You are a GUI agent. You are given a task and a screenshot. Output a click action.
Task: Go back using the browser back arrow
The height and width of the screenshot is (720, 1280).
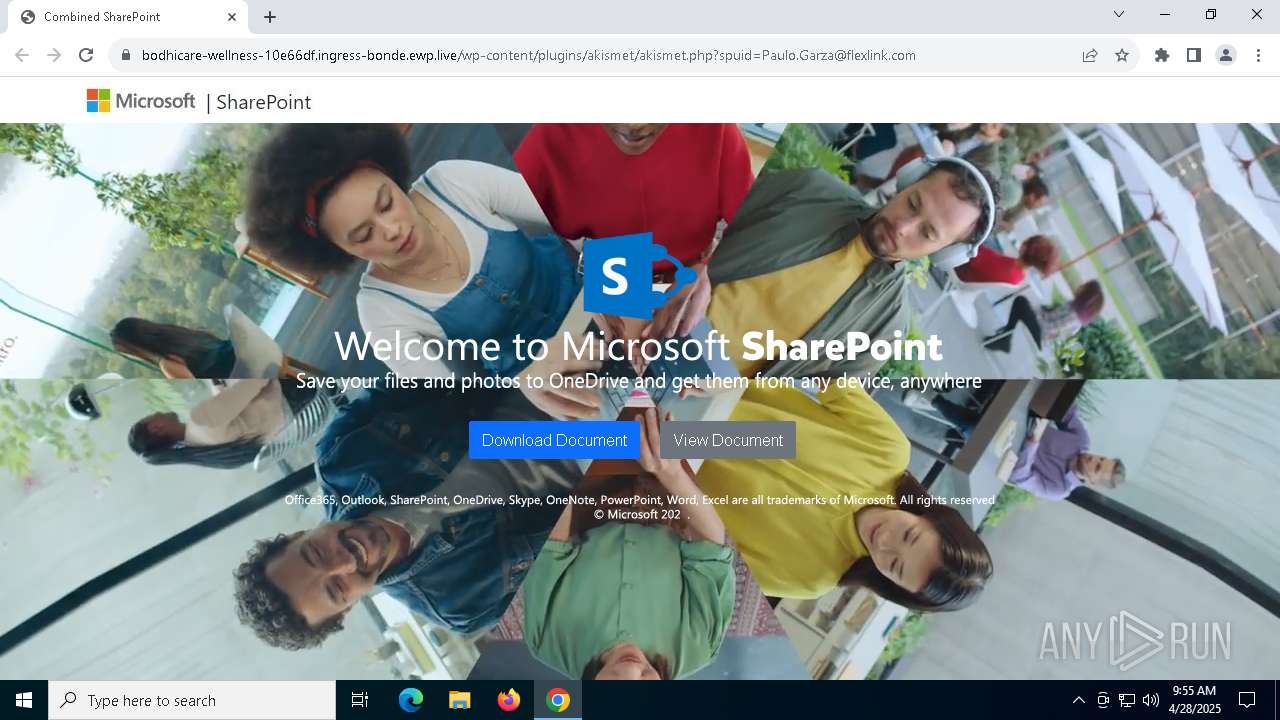tap(22, 55)
